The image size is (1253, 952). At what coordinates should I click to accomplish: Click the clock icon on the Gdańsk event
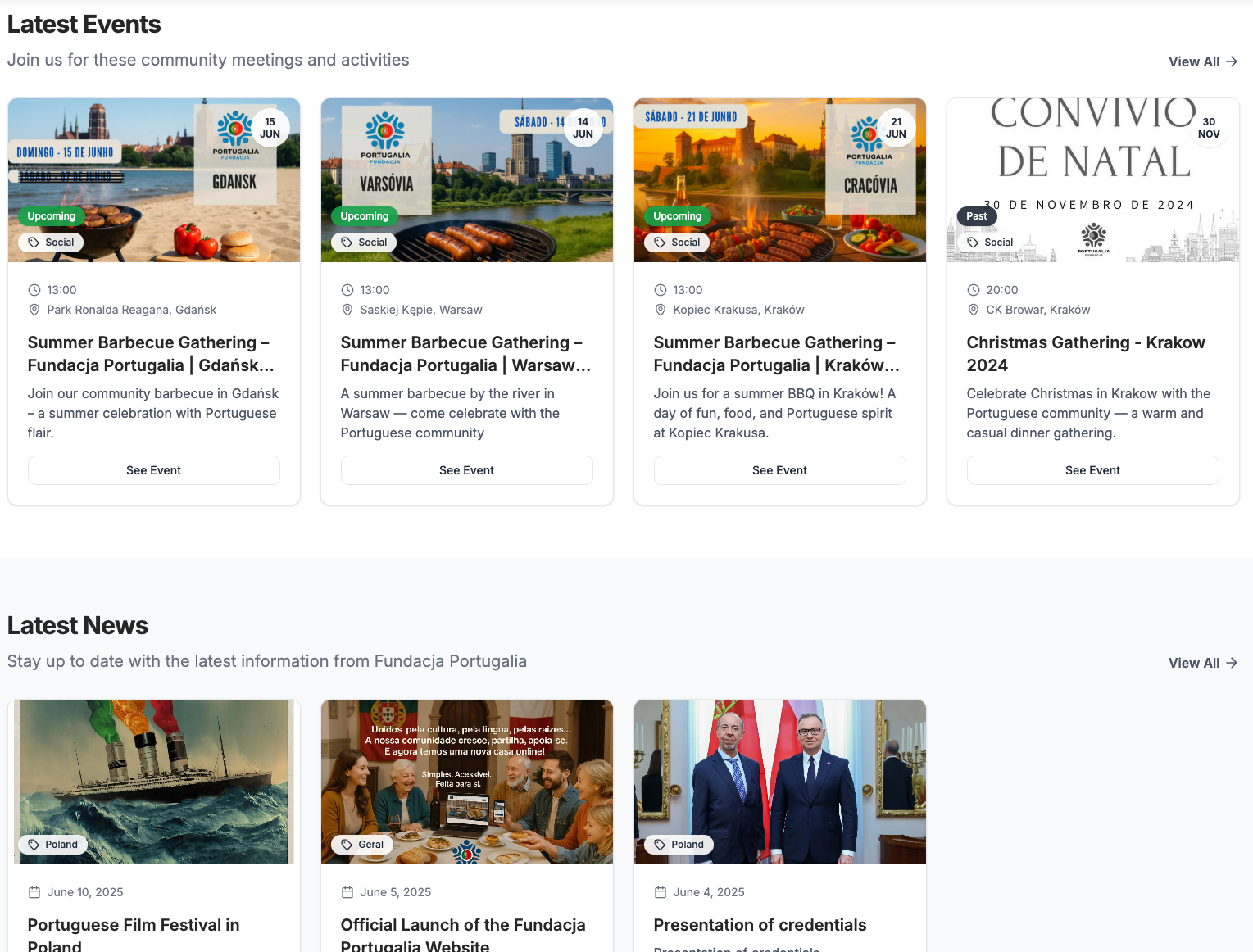pos(34,290)
